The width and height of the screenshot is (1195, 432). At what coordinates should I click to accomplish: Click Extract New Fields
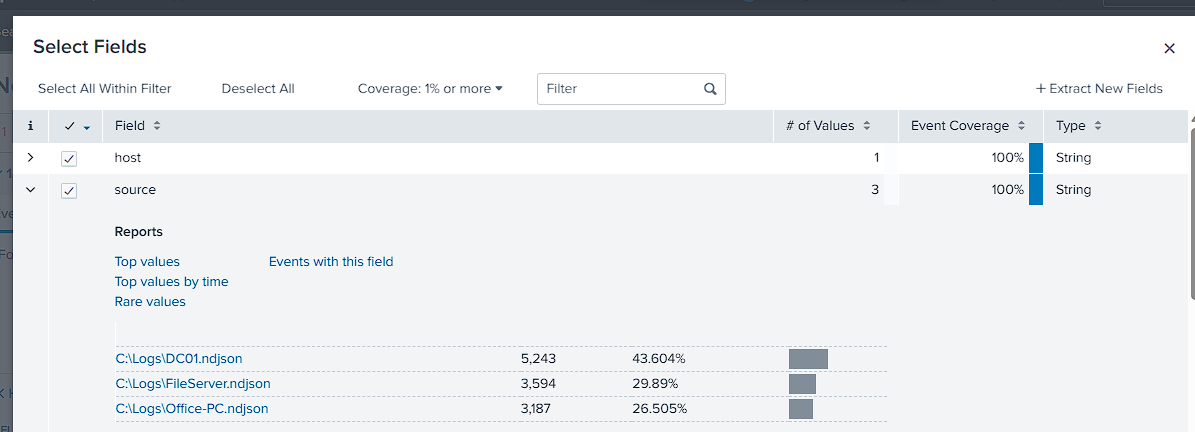[x=1099, y=88]
